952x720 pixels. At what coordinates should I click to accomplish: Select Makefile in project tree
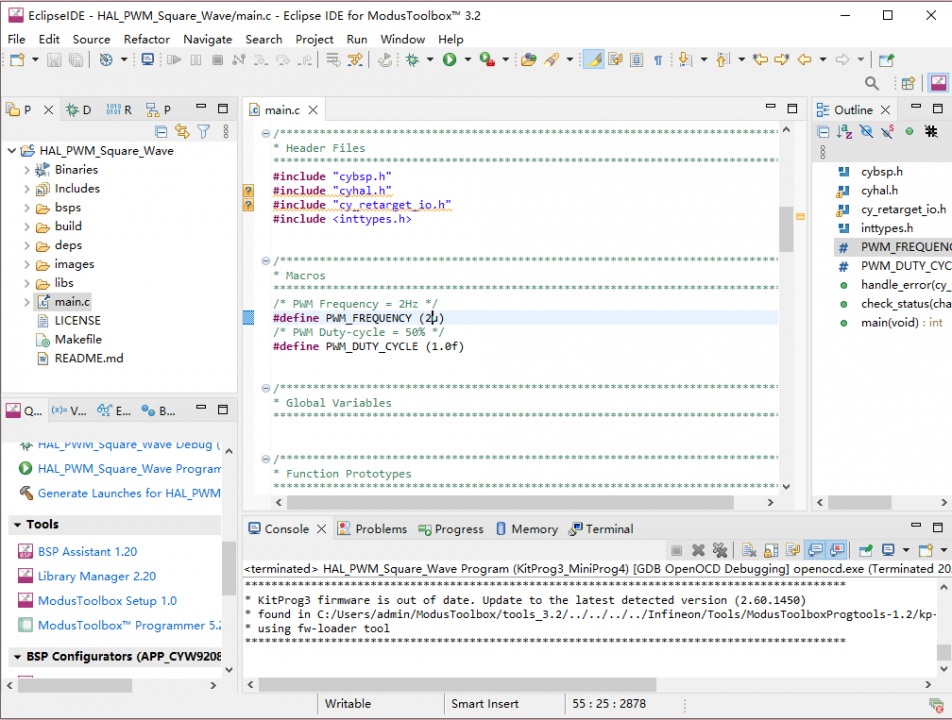click(78, 340)
